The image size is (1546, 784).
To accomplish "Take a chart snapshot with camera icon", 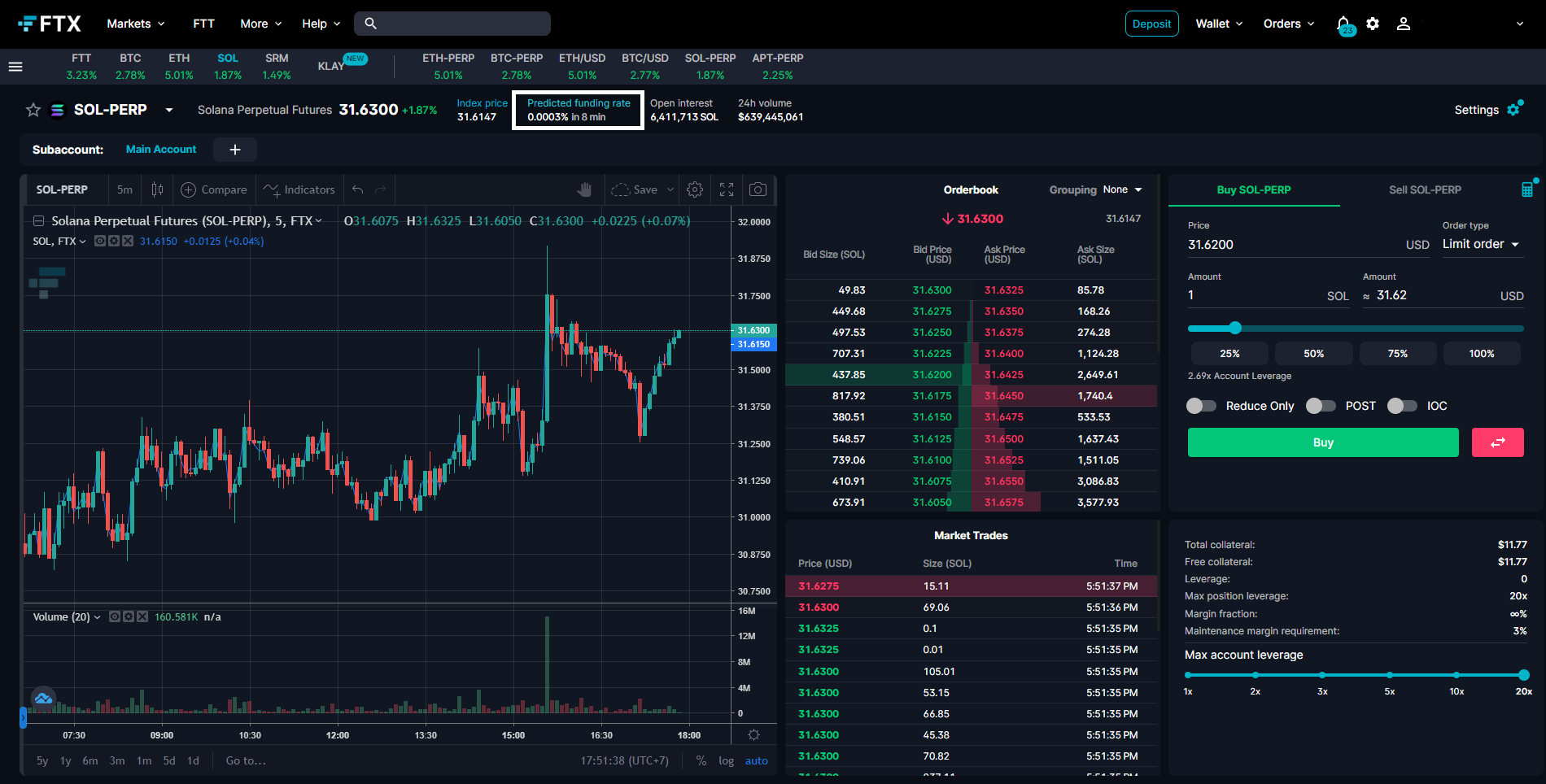I will 758,189.
